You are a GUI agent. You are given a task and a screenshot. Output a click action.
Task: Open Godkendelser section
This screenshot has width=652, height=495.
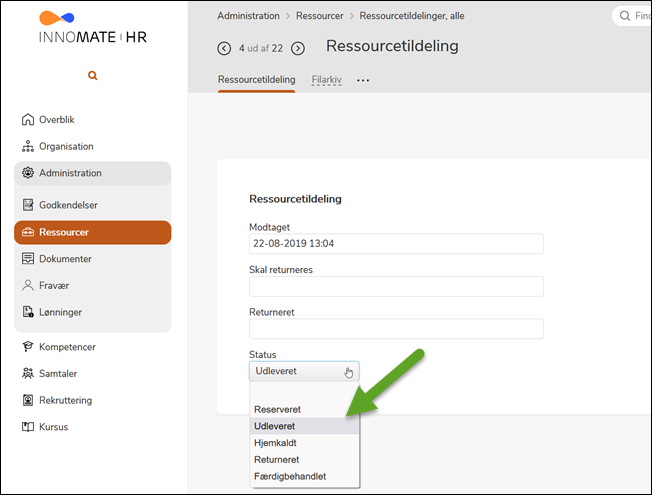point(68,205)
